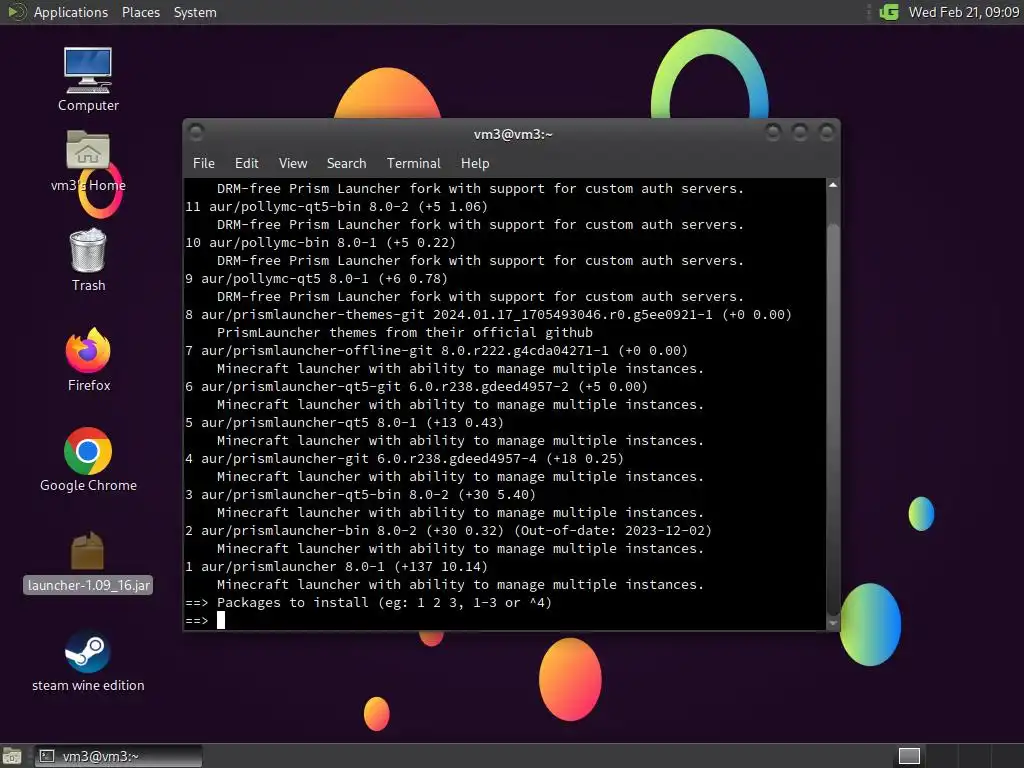This screenshot has width=1024, height=768.
Task: Open the System menu in top panel
Action: pyautogui.click(x=195, y=12)
